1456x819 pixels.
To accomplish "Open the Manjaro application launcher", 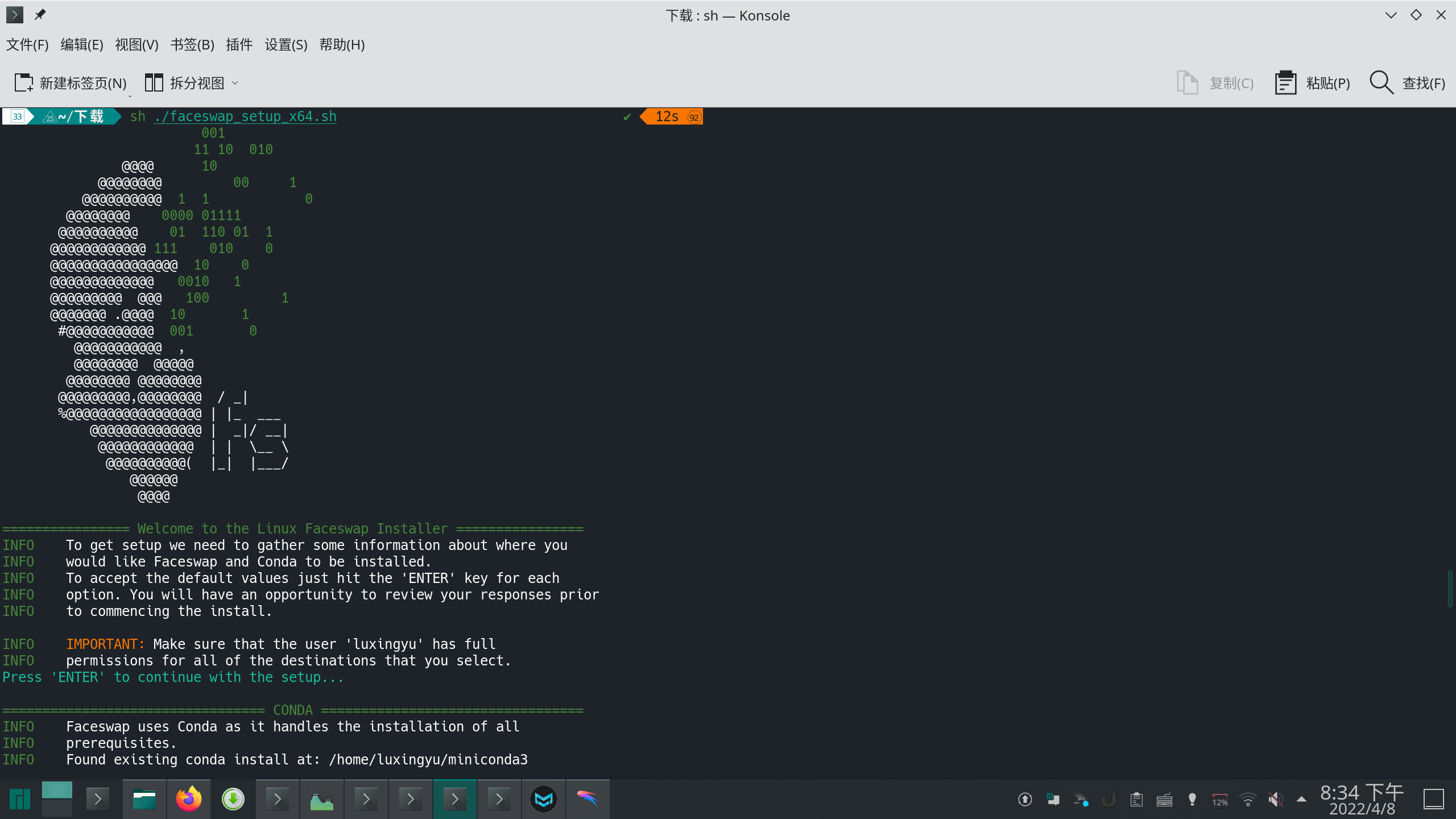I will click(x=20, y=799).
